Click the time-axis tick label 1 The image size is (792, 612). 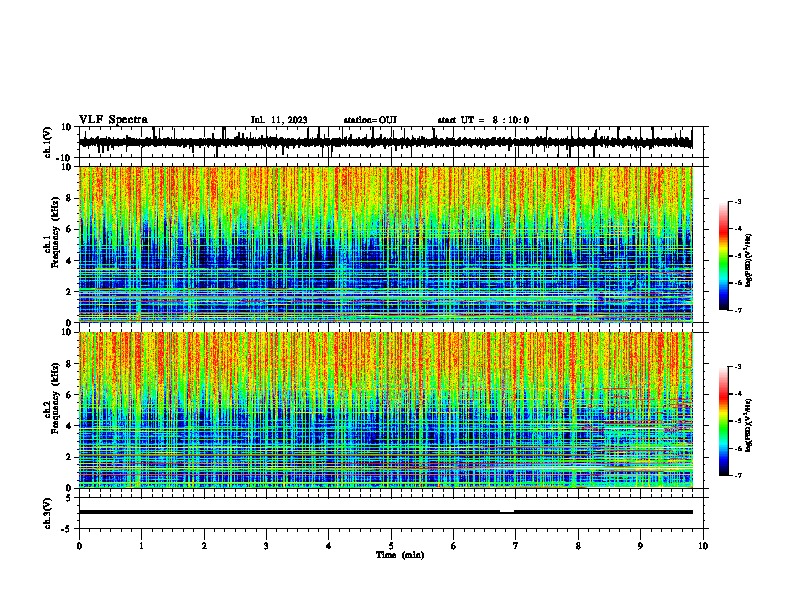pyautogui.click(x=141, y=546)
